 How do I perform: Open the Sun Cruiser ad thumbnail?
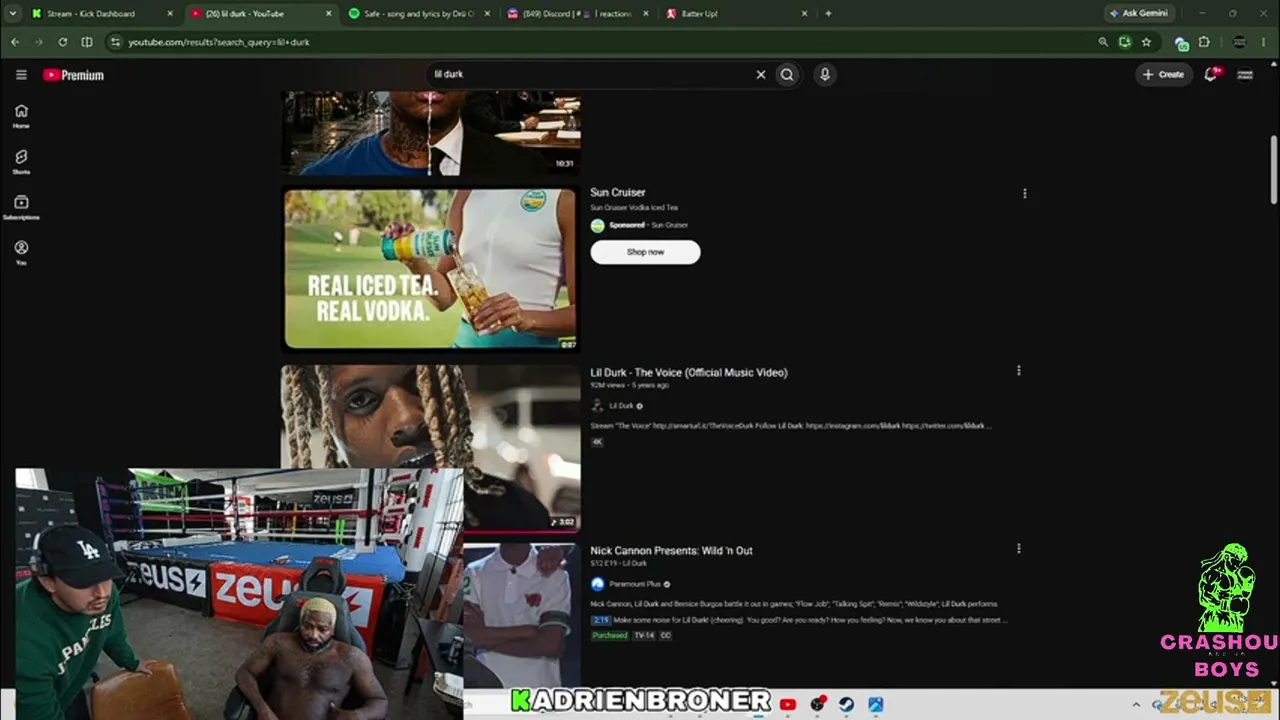coord(430,269)
